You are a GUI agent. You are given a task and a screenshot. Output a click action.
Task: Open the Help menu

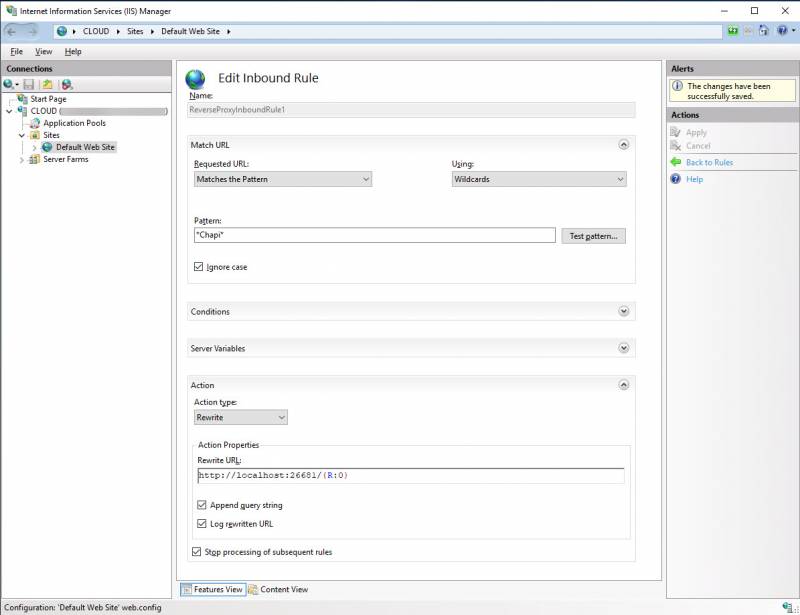73,52
